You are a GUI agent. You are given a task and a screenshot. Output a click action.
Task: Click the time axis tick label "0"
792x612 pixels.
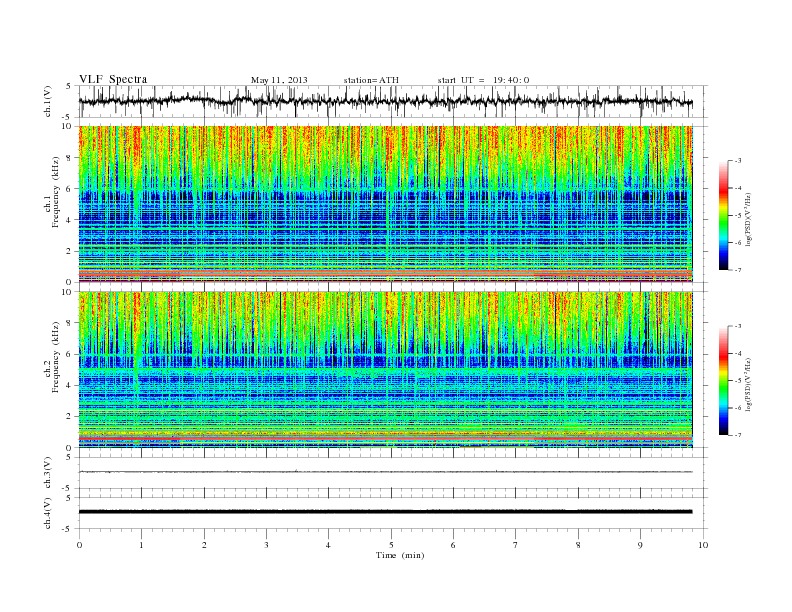click(x=79, y=545)
